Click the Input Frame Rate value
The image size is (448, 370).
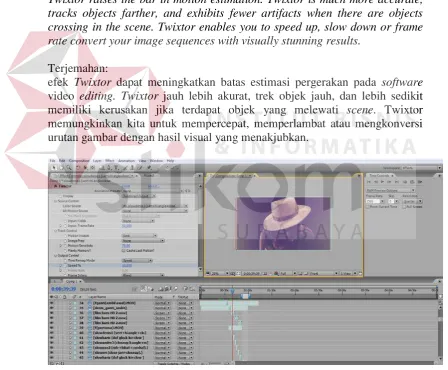[127, 226]
